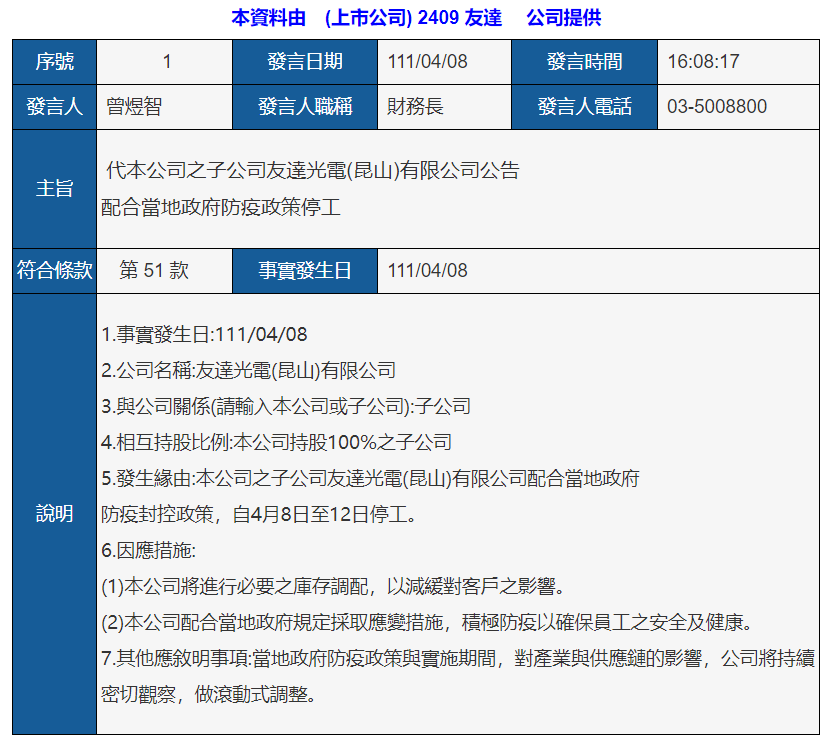Select the 事實發生日 header cell

[305, 271]
